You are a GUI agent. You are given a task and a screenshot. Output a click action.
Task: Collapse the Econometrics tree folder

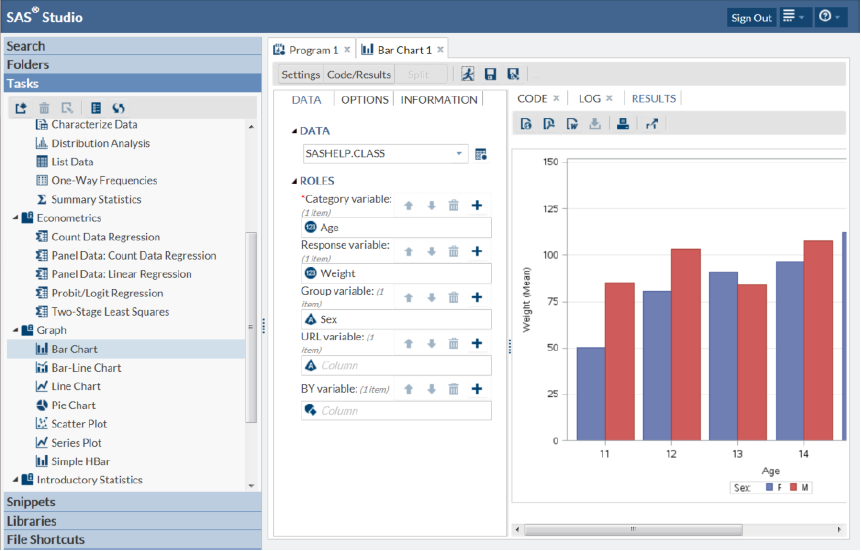(x=16, y=218)
